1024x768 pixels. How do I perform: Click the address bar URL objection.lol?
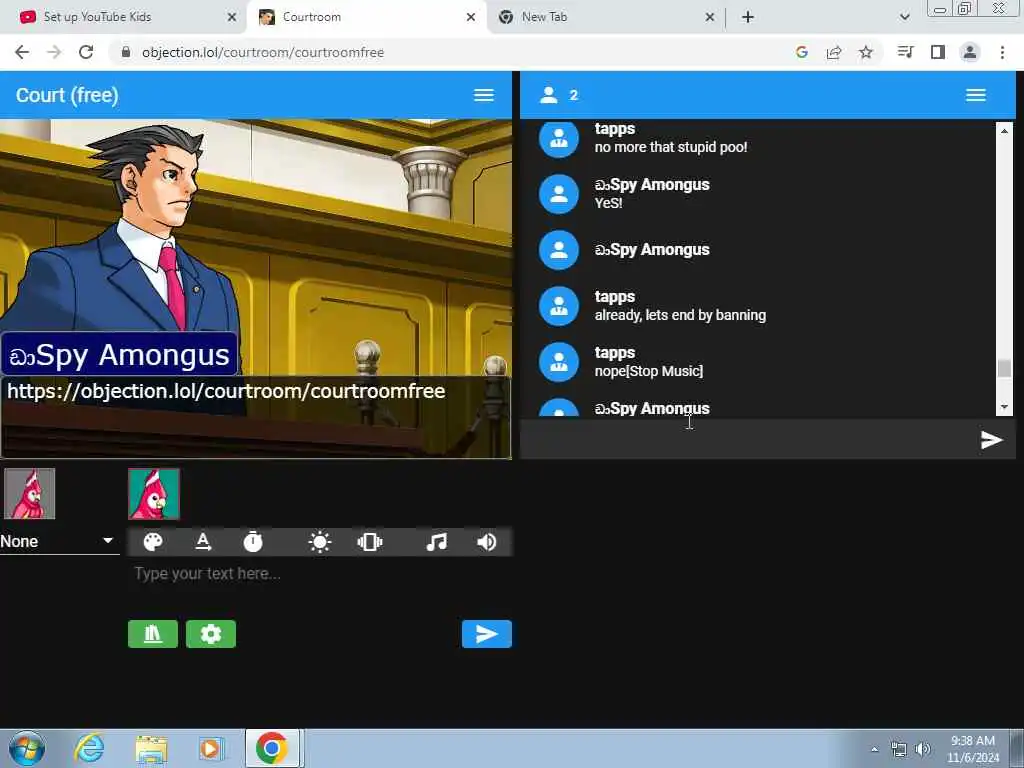tap(263, 52)
